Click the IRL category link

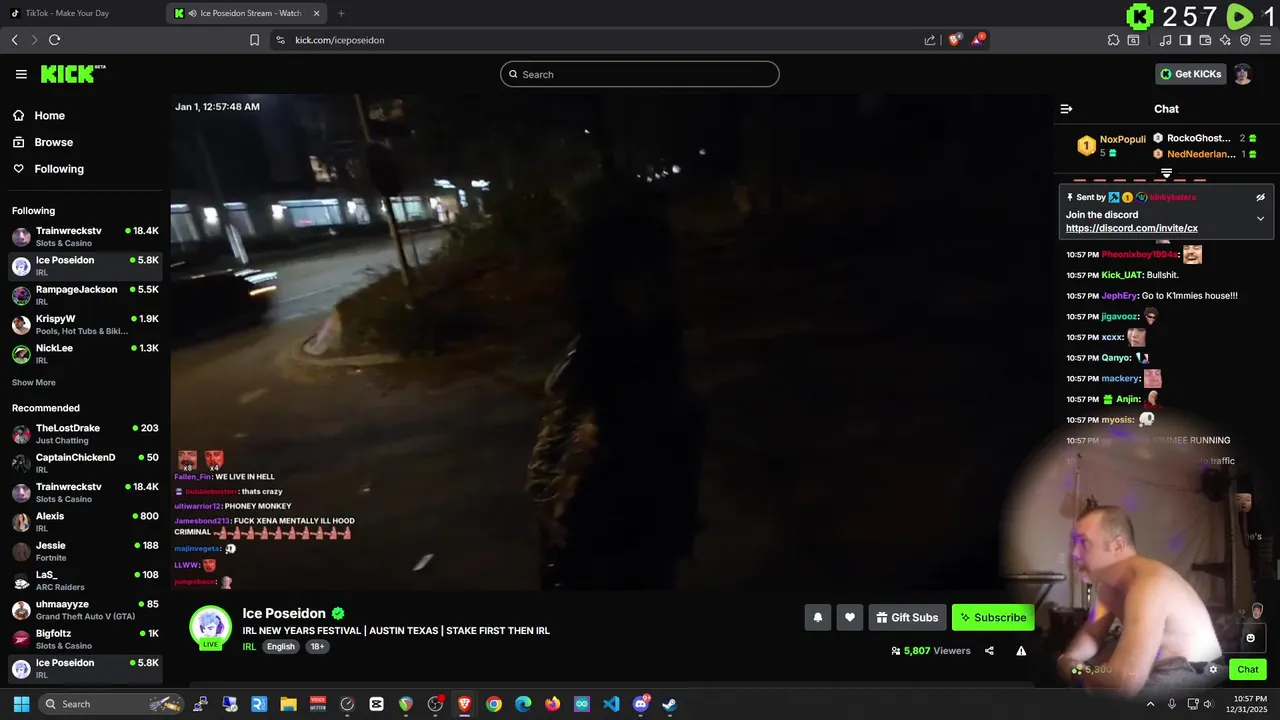pyautogui.click(x=249, y=647)
